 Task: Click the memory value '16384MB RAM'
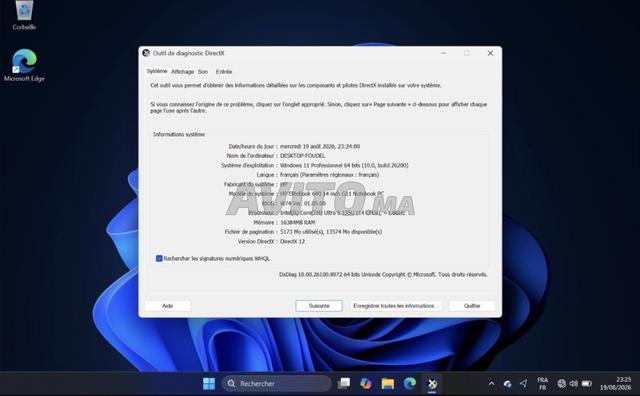click(298, 222)
